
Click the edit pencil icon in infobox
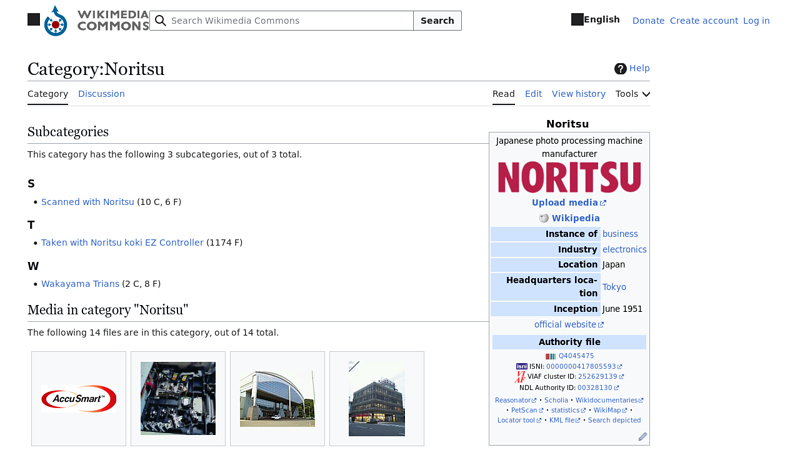642,437
